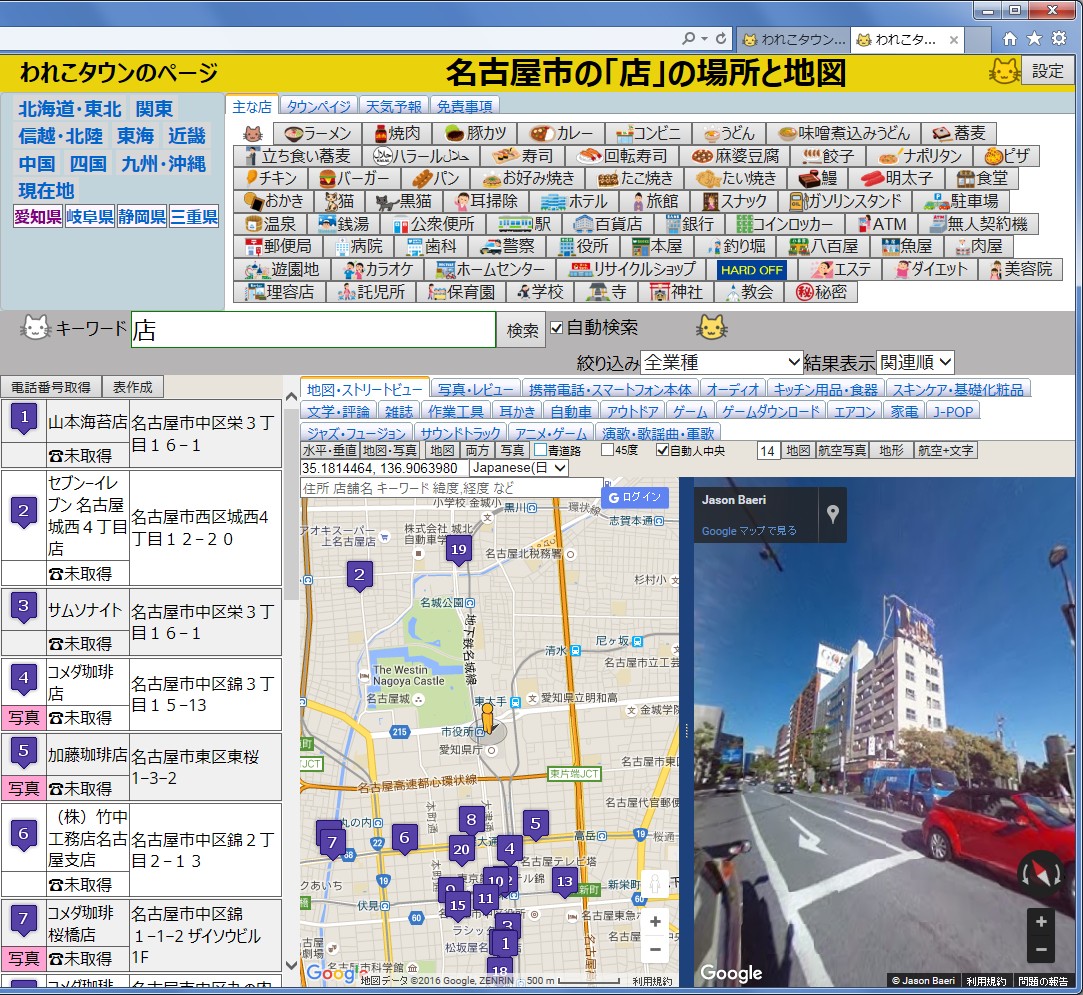Open the 北海道・東北 region link
1083x995 pixels.
tap(70, 109)
